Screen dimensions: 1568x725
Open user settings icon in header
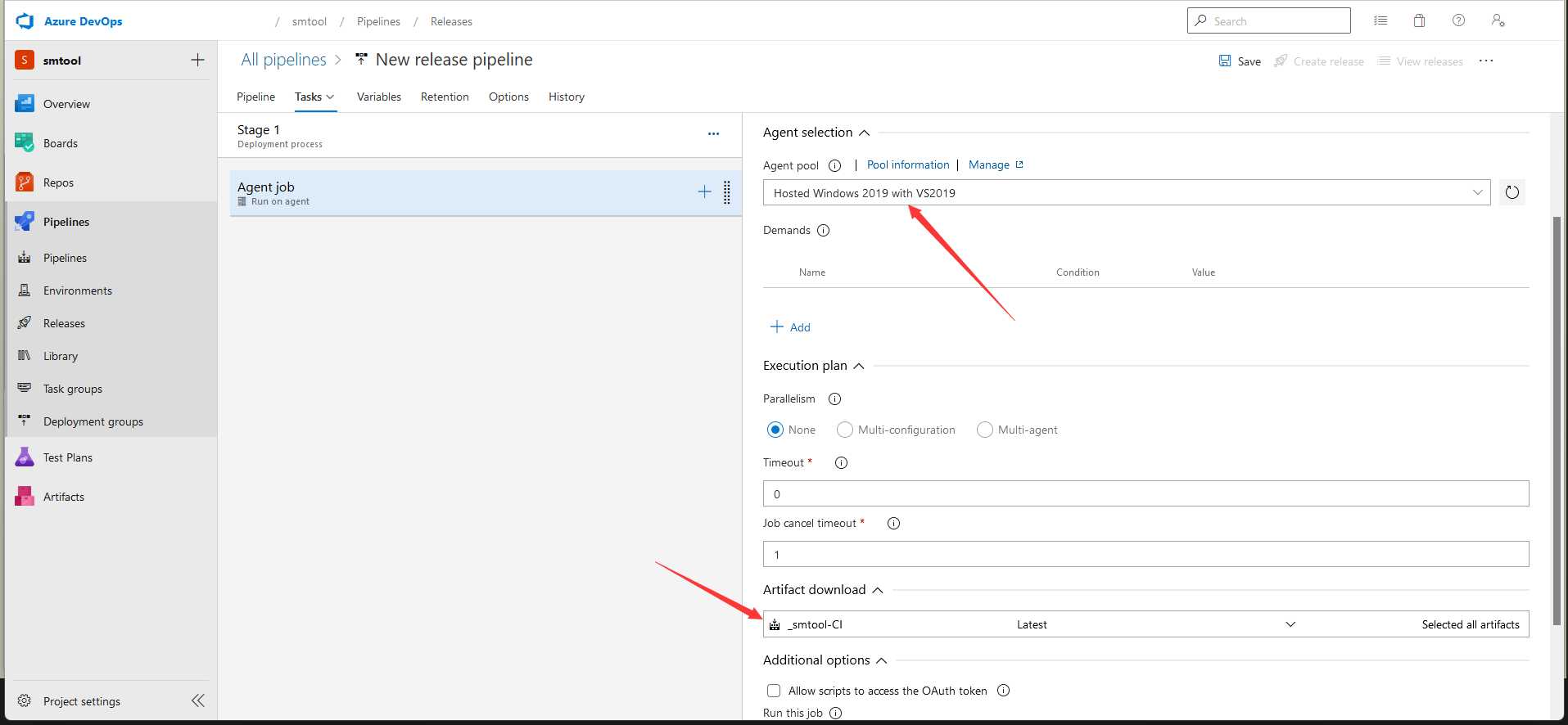click(1498, 21)
